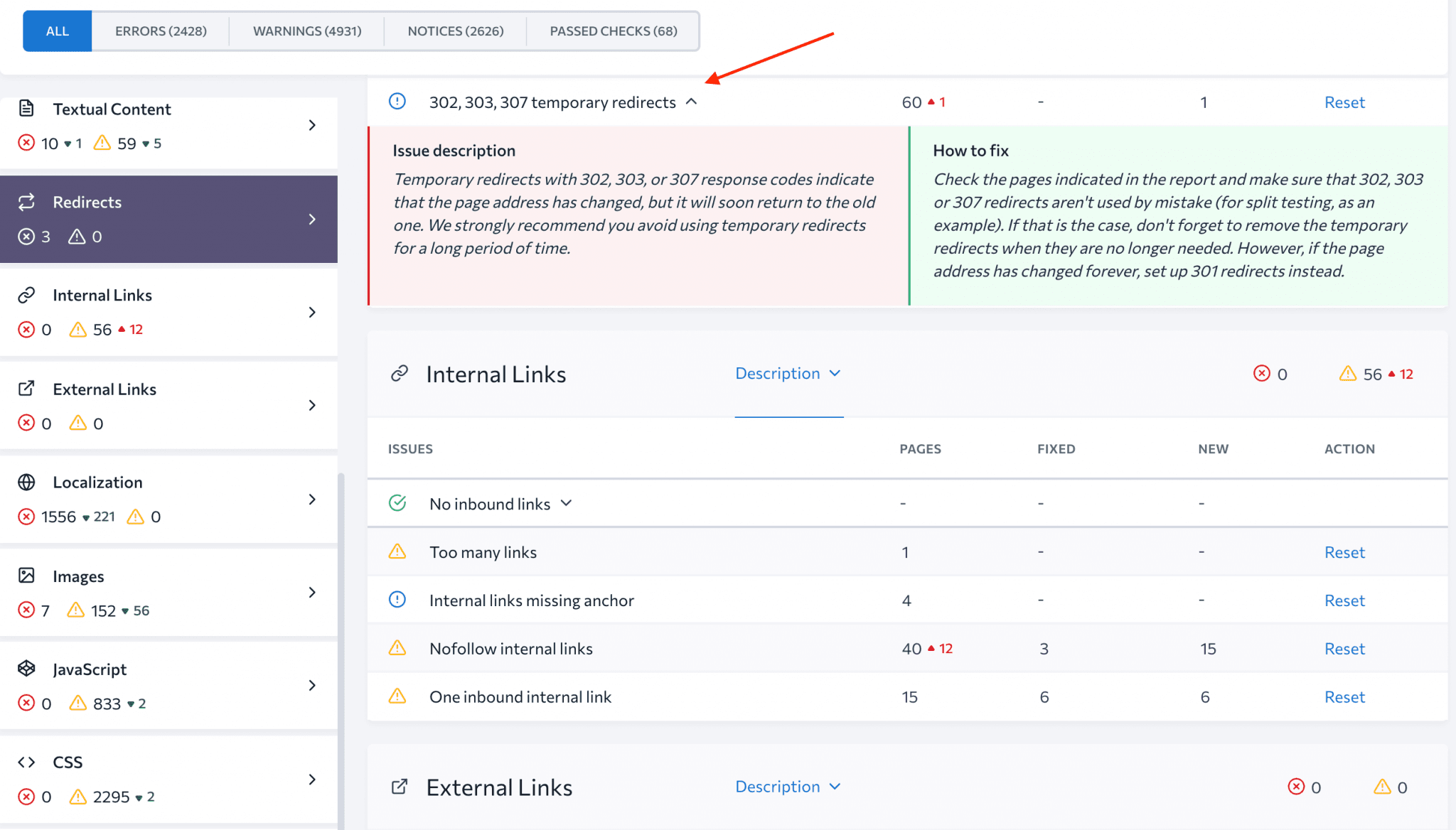
Task: Reset the Nofollow internal links issue
Action: click(x=1344, y=648)
